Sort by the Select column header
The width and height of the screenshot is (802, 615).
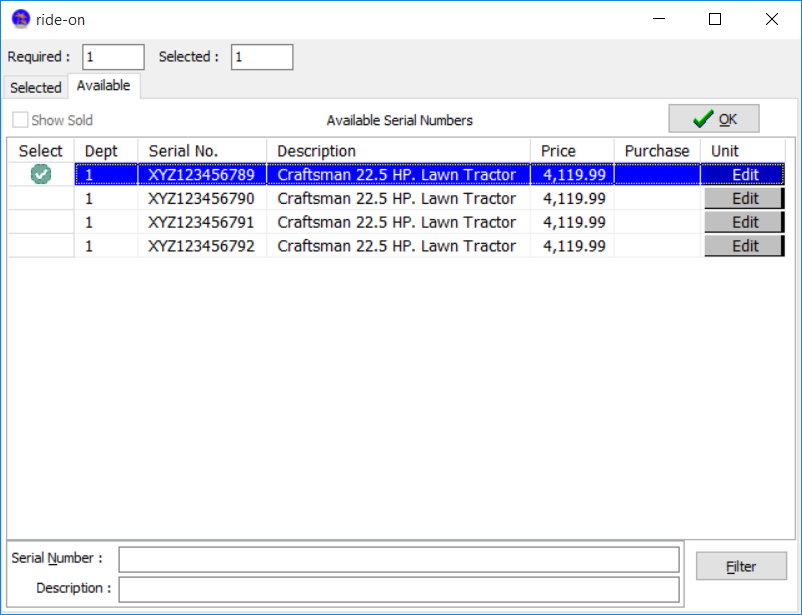(x=41, y=151)
